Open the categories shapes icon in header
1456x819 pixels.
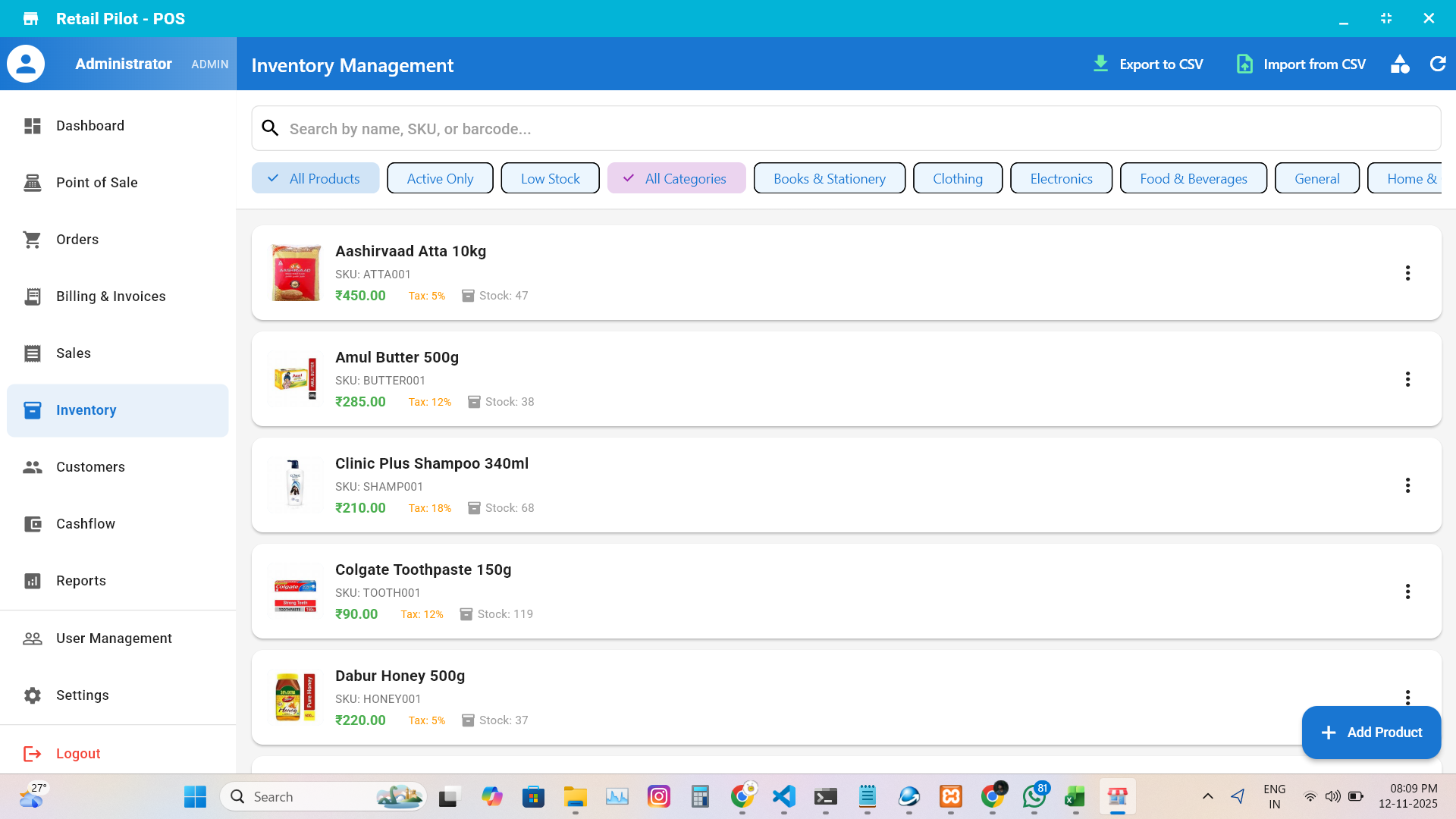coord(1400,64)
